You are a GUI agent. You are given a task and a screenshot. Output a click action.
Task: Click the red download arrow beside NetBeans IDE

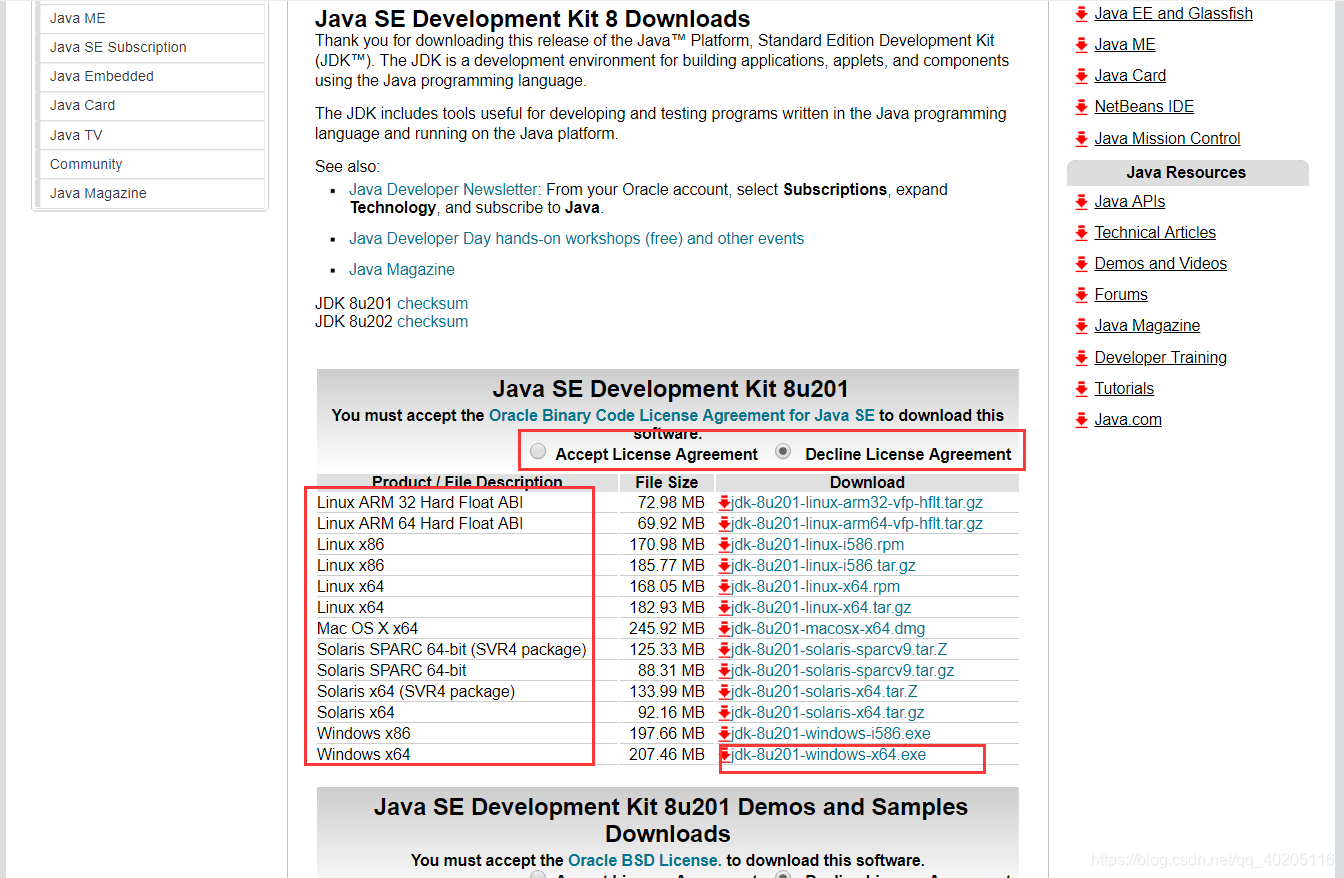point(1081,107)
